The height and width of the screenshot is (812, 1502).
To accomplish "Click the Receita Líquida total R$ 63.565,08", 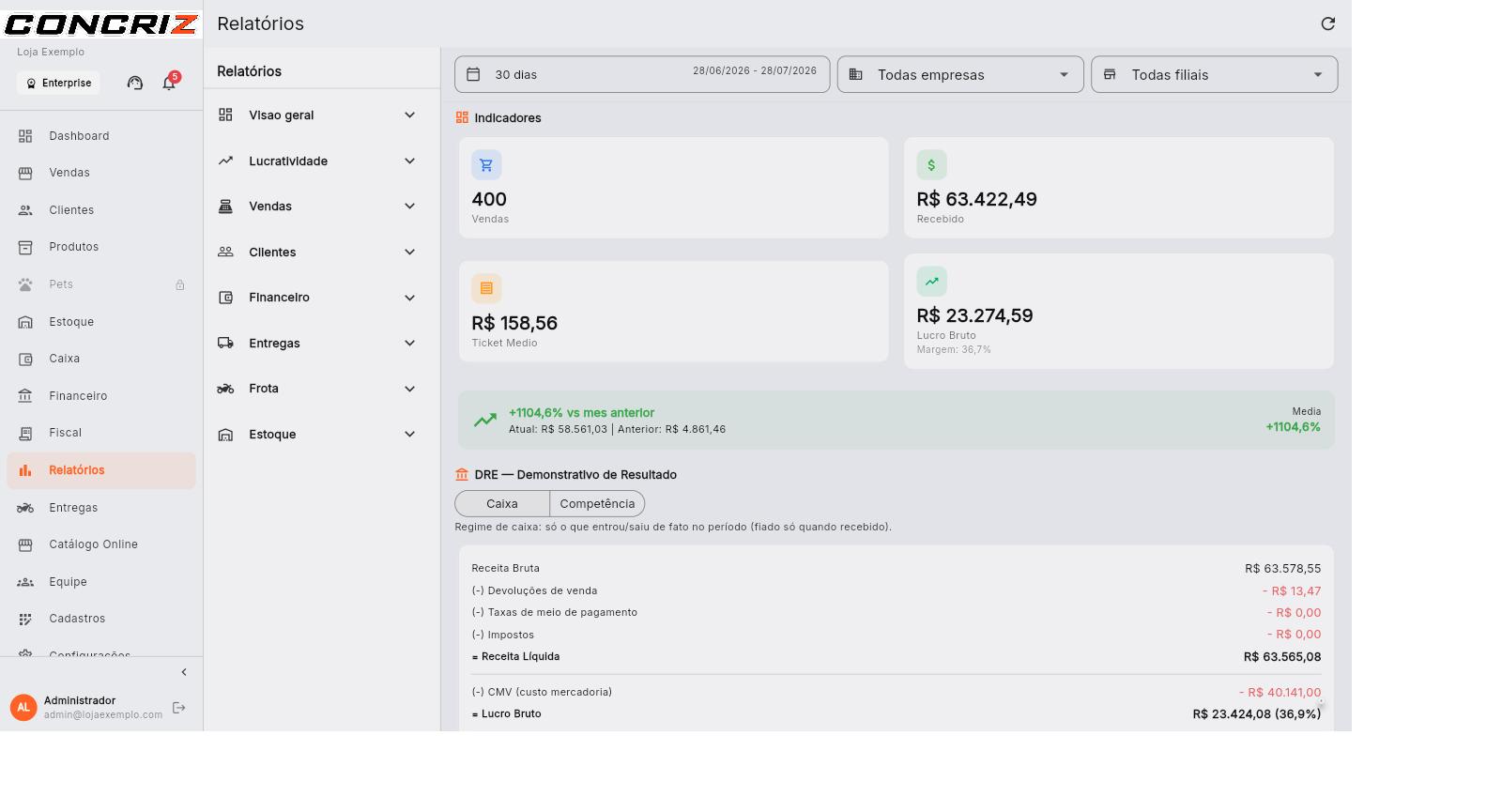I will point(1282,657).
